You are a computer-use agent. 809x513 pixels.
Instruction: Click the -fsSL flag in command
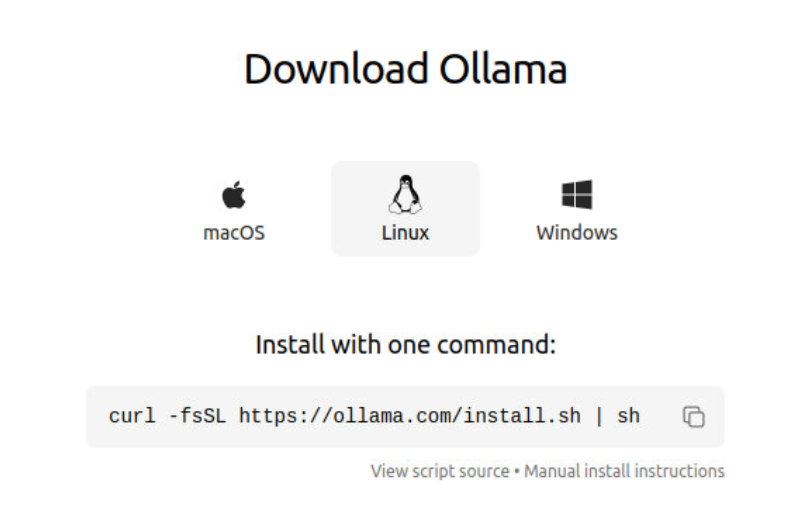(197, 416)
